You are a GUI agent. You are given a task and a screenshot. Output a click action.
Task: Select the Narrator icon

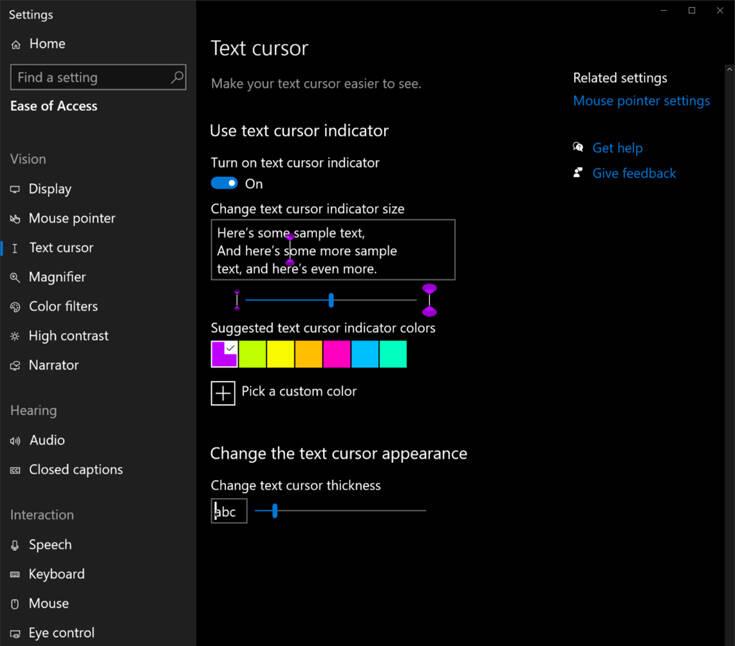15,366
